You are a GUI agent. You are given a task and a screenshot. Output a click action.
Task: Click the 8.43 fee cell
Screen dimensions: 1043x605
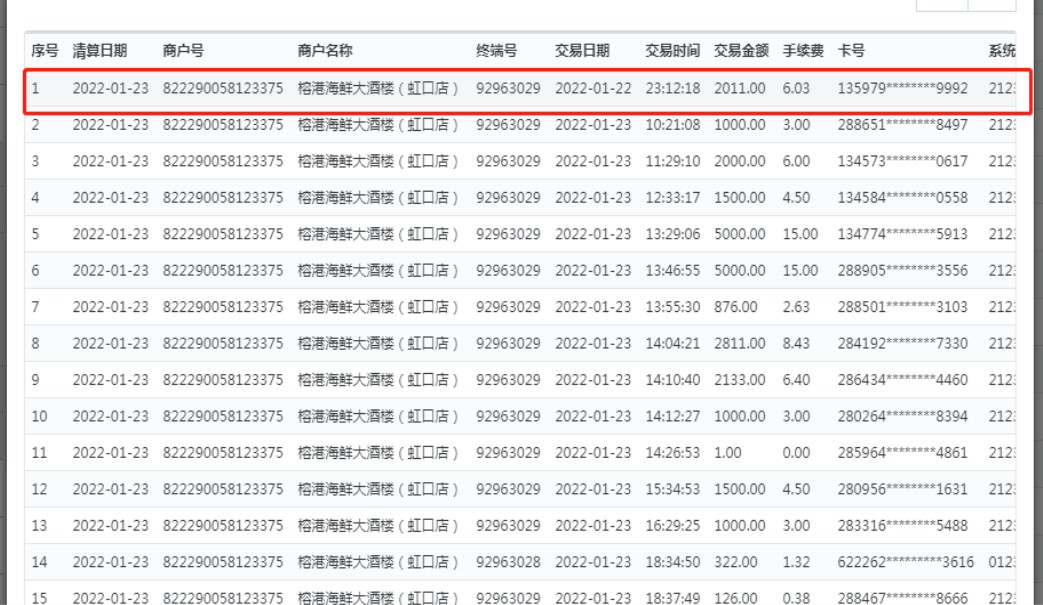coord(796,343)
